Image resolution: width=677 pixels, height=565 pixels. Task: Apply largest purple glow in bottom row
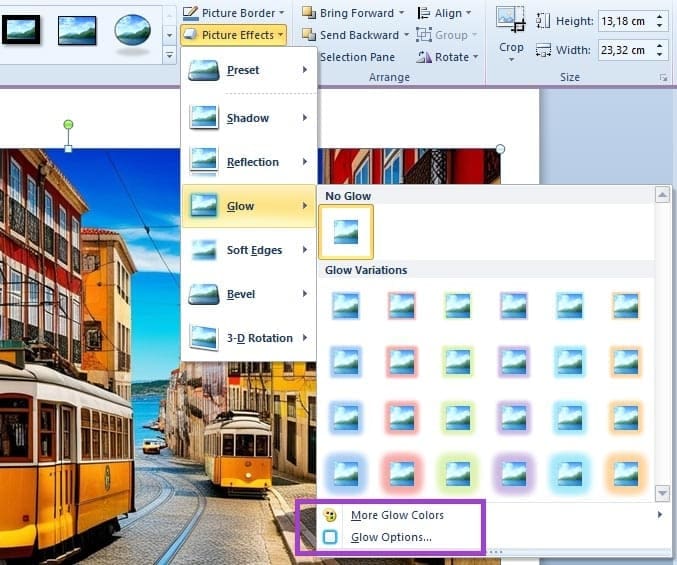pyautogui.click(x=514, y=473)
